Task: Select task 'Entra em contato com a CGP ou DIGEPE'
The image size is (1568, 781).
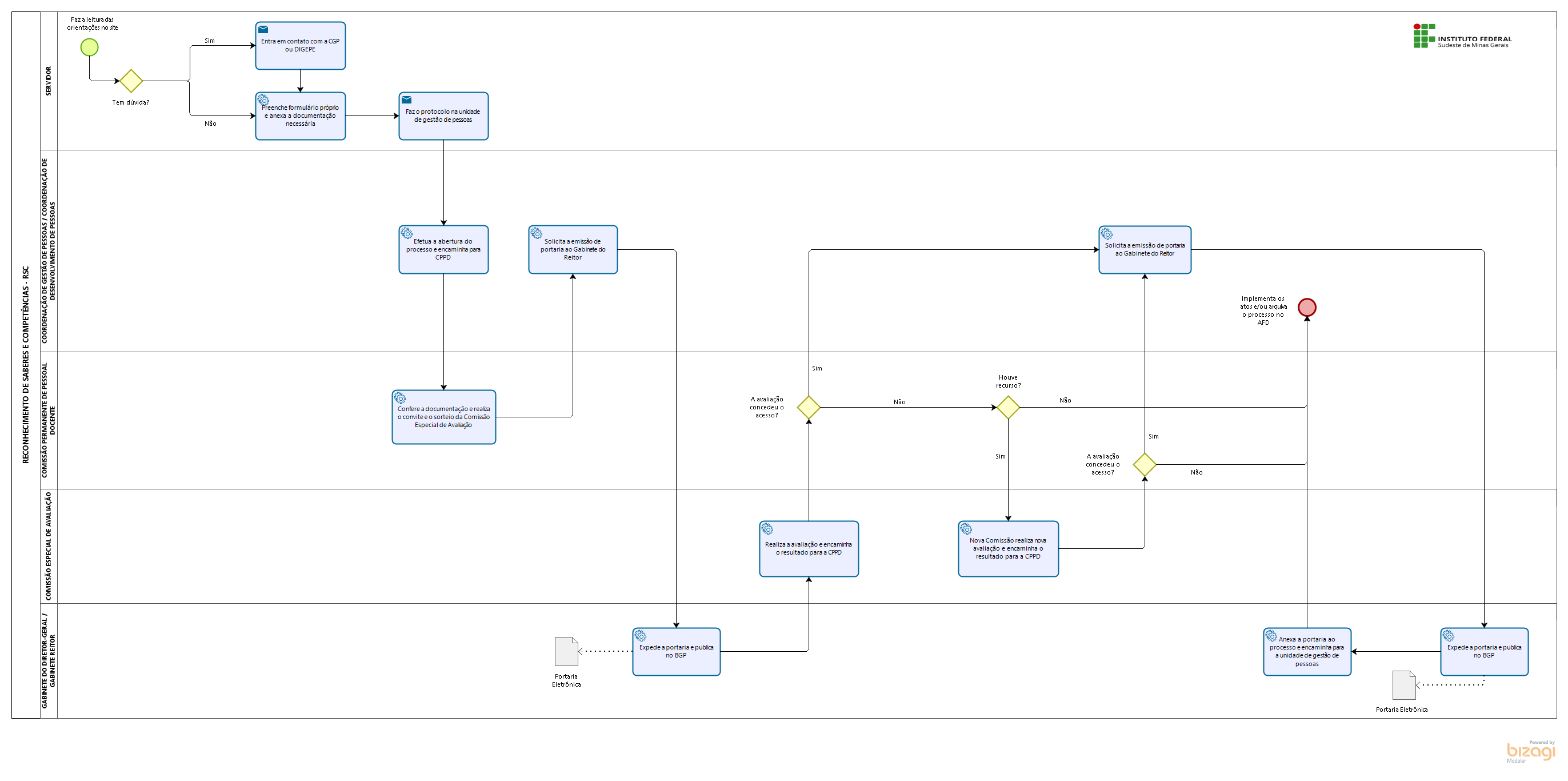Action: tap(301, 46)
